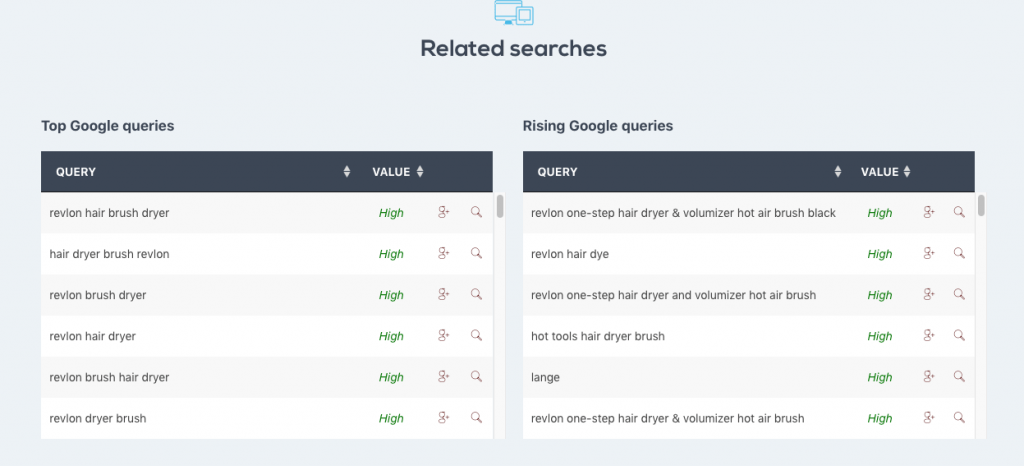Click magnifier icon for 'revlon dryer brush' row
The height and width of the screenshot is (466, 1024).
click(x=476, y=418)
